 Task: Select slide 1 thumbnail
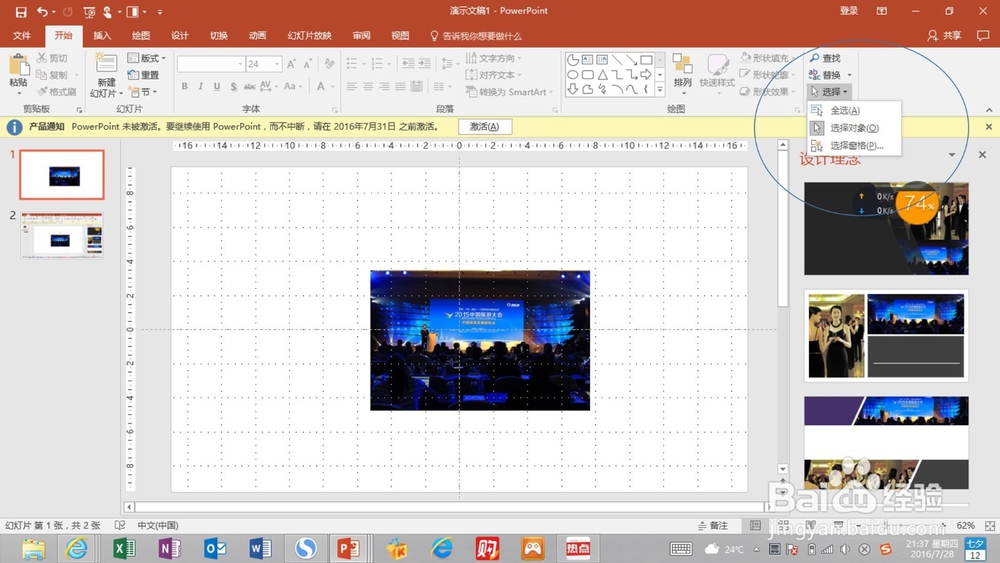pyautogui.click(x=62, y=175)
